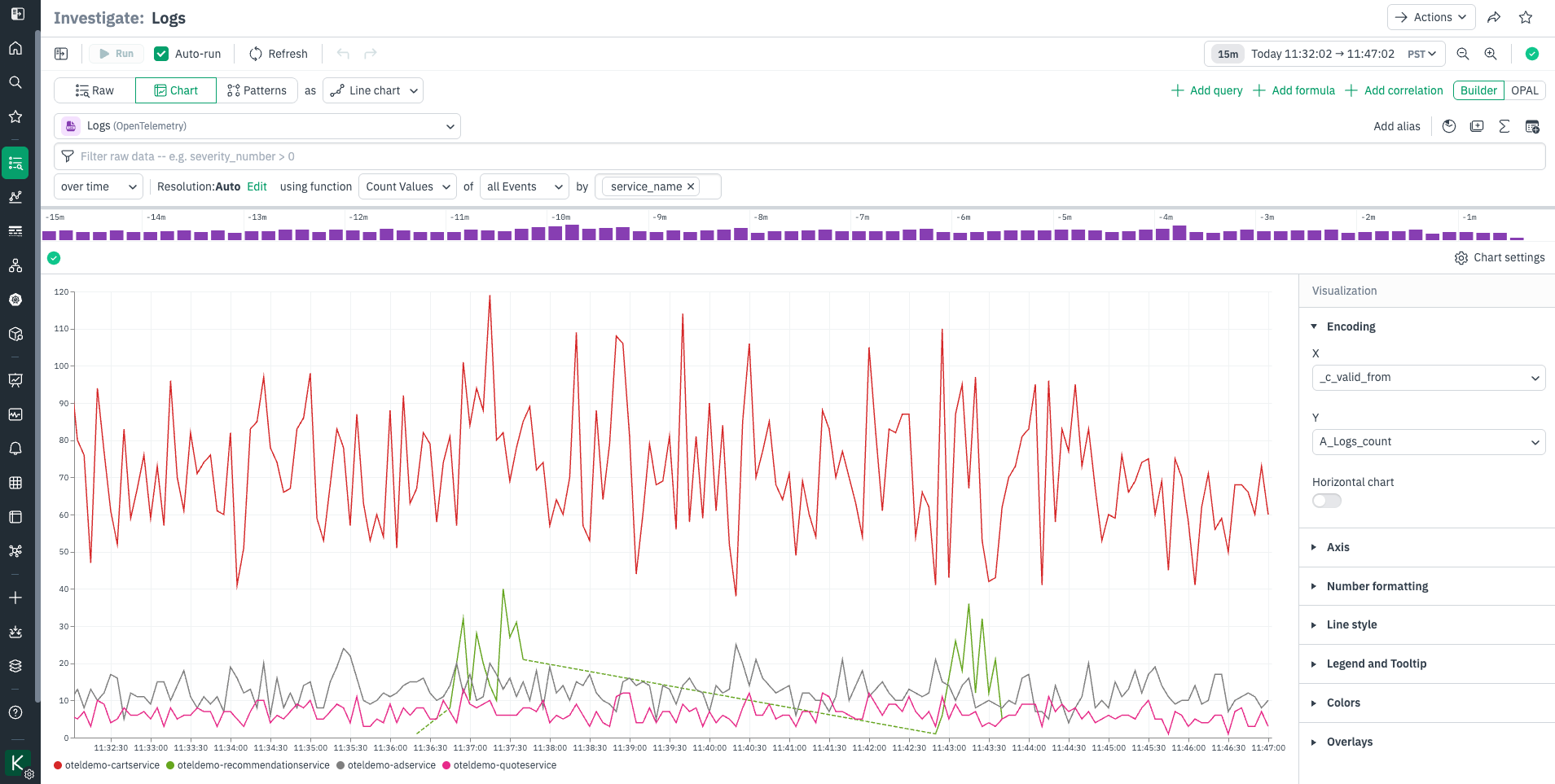The image size is (1555, 784).
Task: Open the Search icon in sidebar
Action: (15, 82)
